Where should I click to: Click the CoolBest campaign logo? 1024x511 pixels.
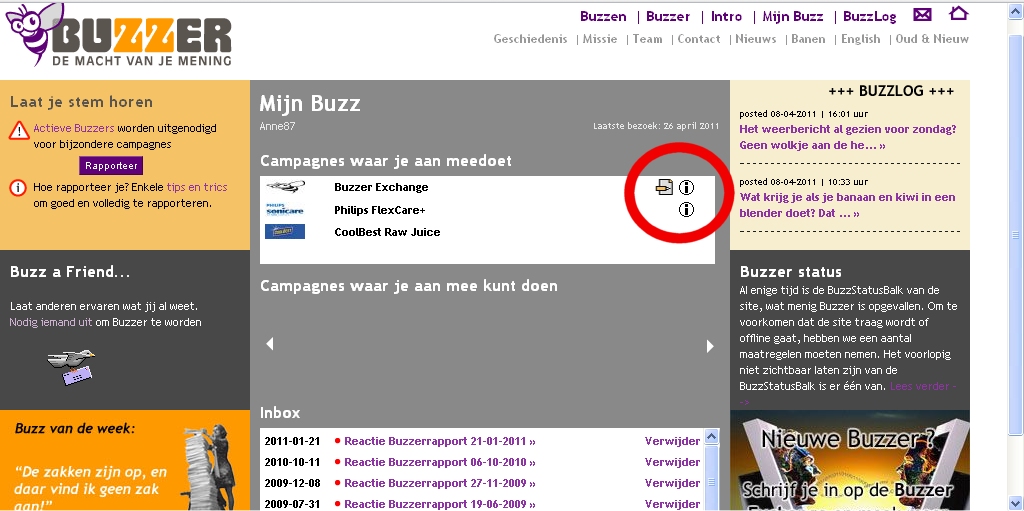[285, 231]
